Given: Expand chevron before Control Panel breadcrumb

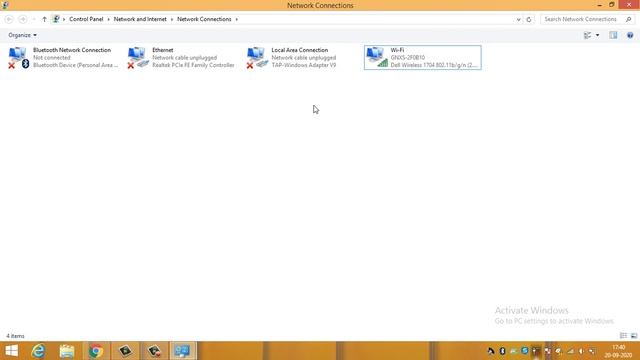Looking at the screenshot, I should click(x=64, y=19).
